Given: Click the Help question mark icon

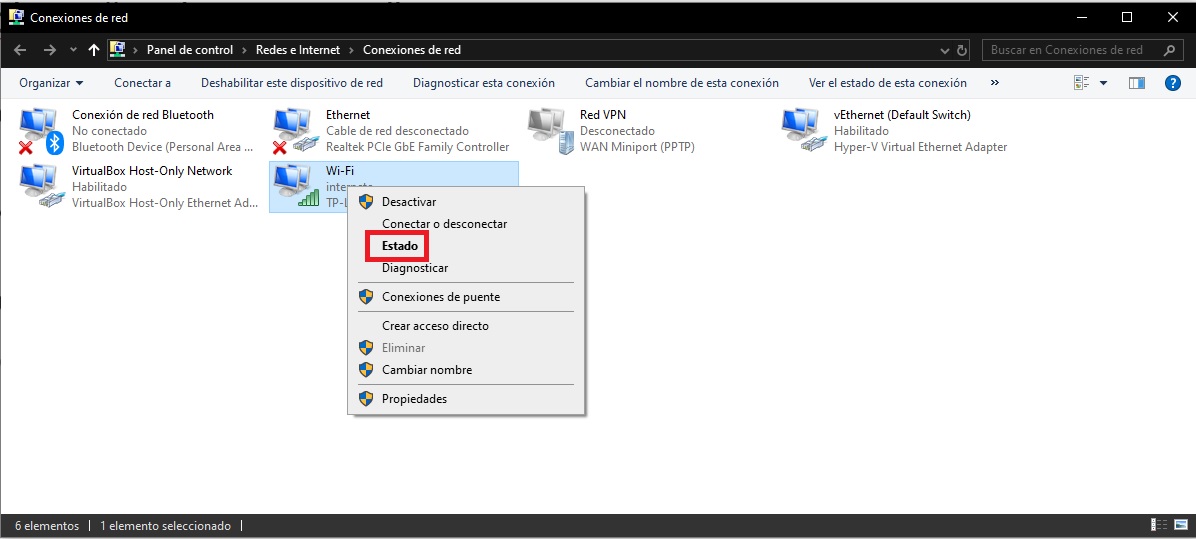Looking at the screenshot, I should (x=1173, y=83).
